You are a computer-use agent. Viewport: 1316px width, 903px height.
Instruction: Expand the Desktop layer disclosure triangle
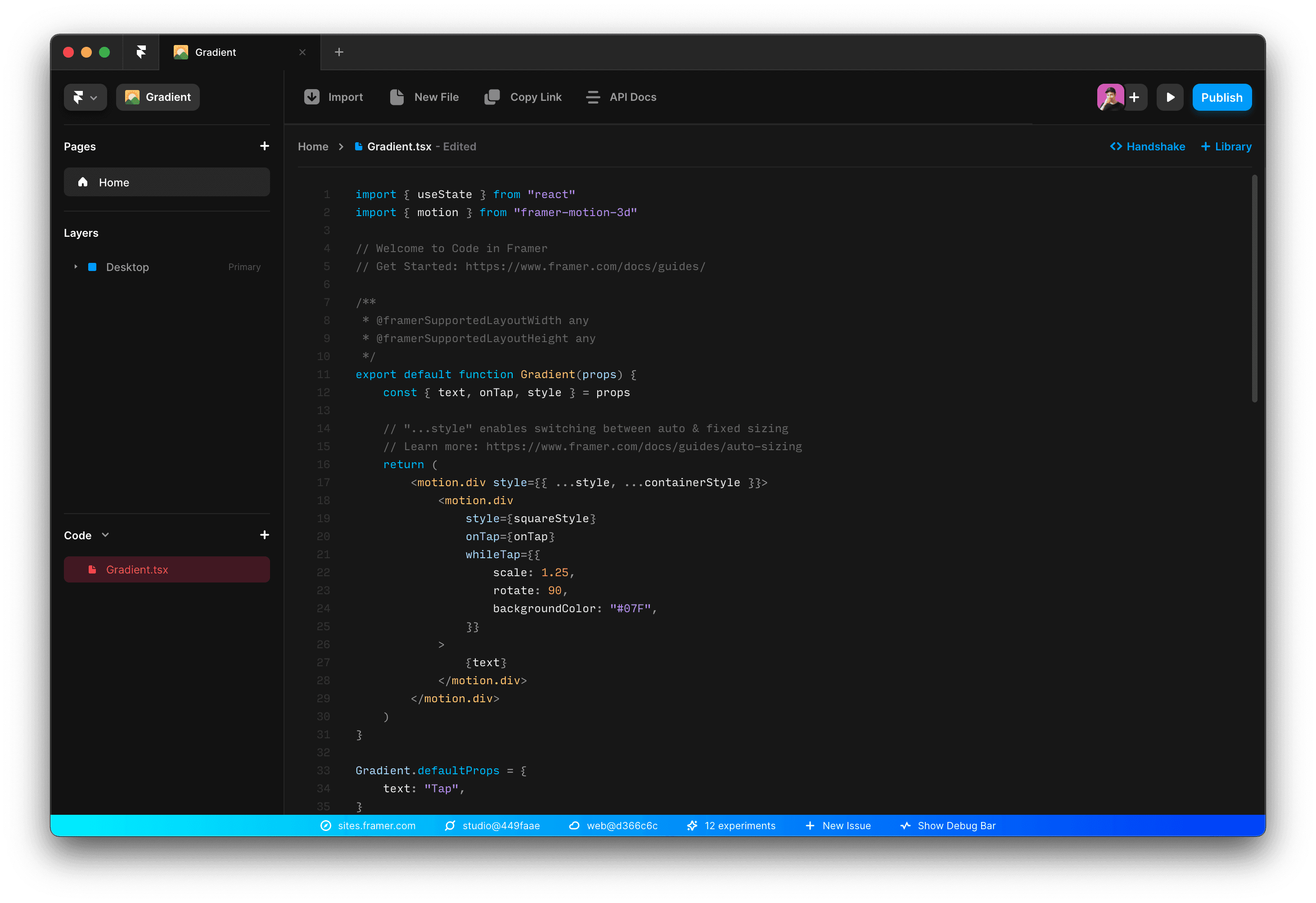point(76,267)
